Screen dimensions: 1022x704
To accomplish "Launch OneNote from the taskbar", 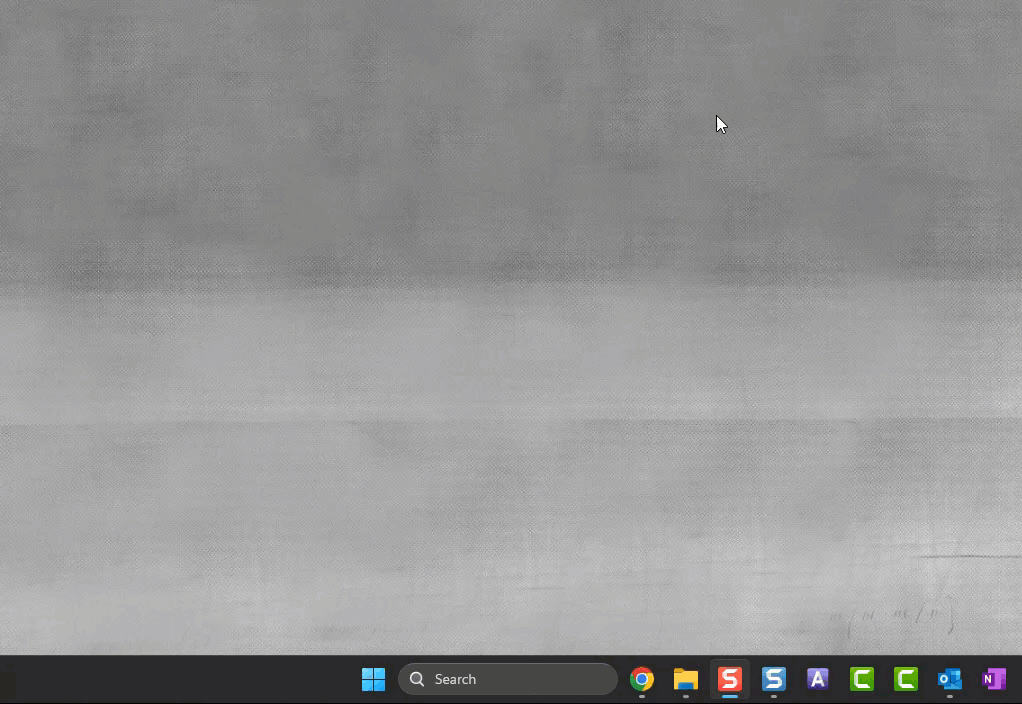I will (x=994, y=679).
